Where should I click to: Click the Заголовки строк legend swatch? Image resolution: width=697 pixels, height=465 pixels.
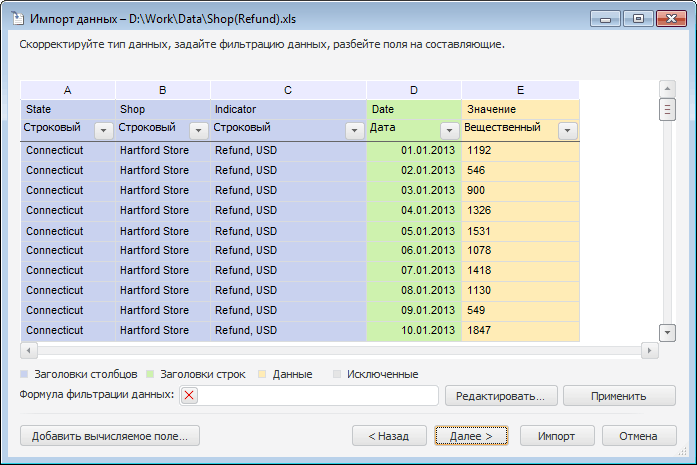[x=150, y=374]
